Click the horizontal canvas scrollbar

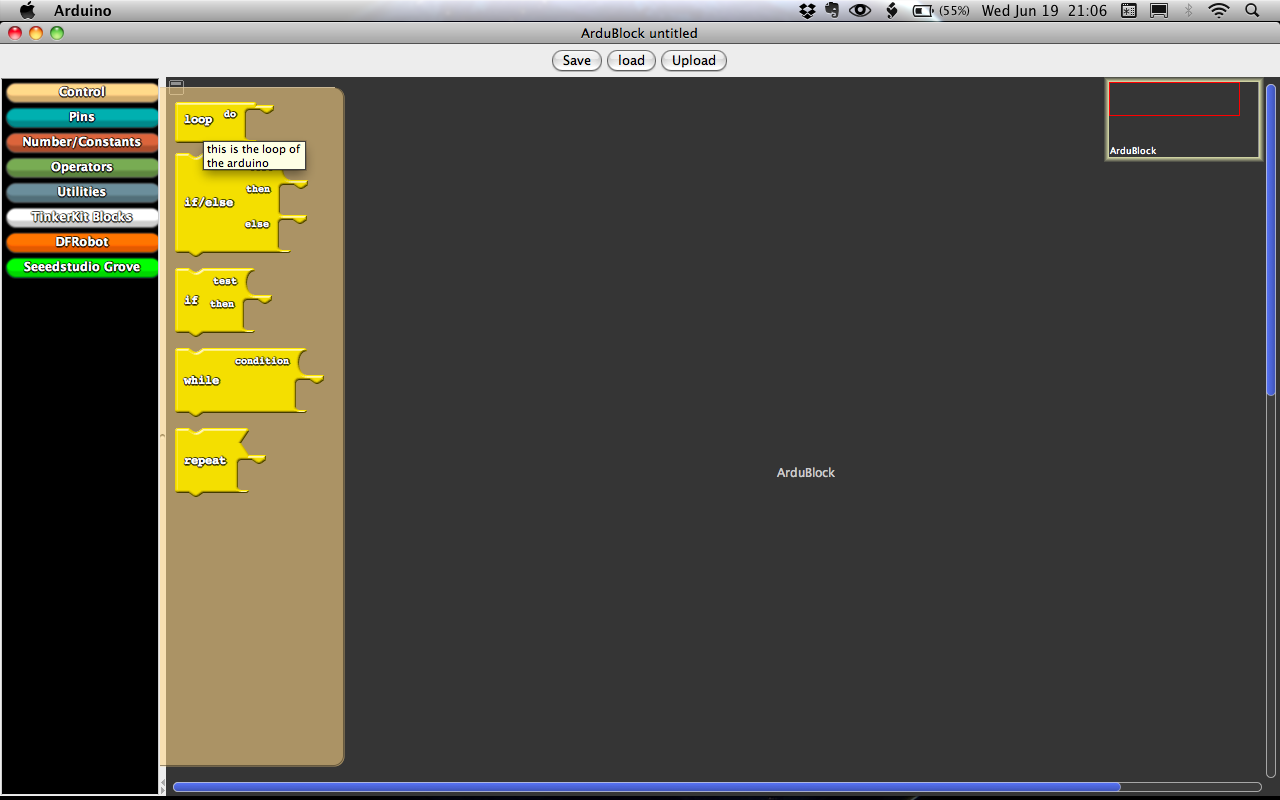(x=646, y=787)
